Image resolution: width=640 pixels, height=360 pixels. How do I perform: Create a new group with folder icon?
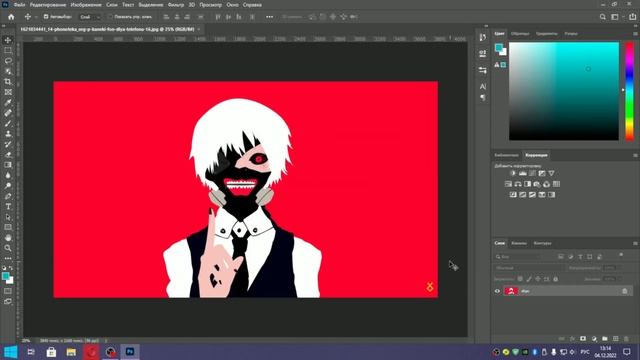pyautogui.click(x=605, y=339)
